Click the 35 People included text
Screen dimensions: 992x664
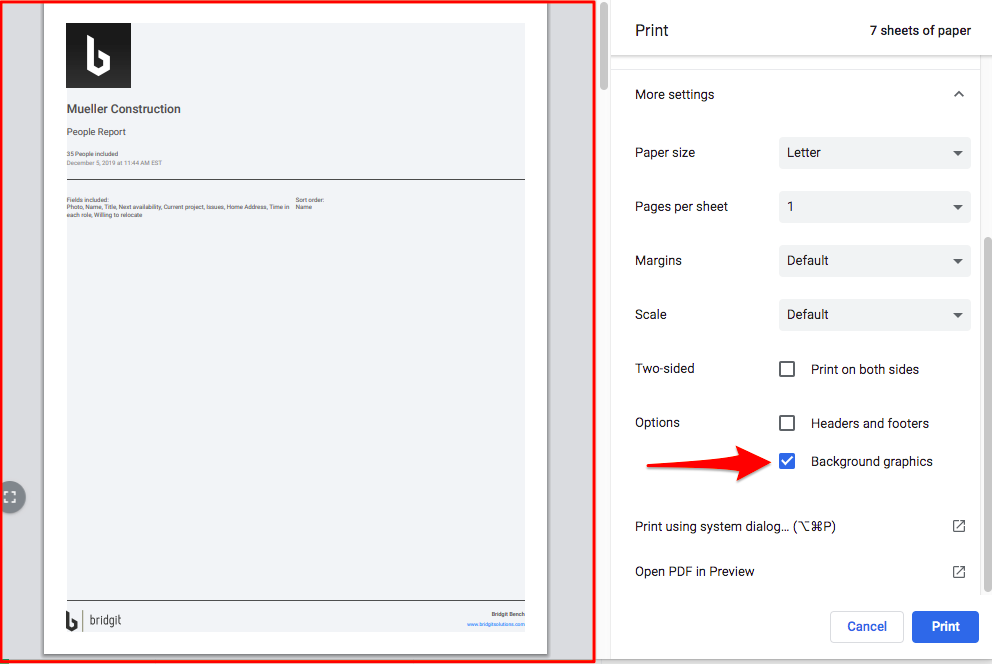click(x=92, y=154)
